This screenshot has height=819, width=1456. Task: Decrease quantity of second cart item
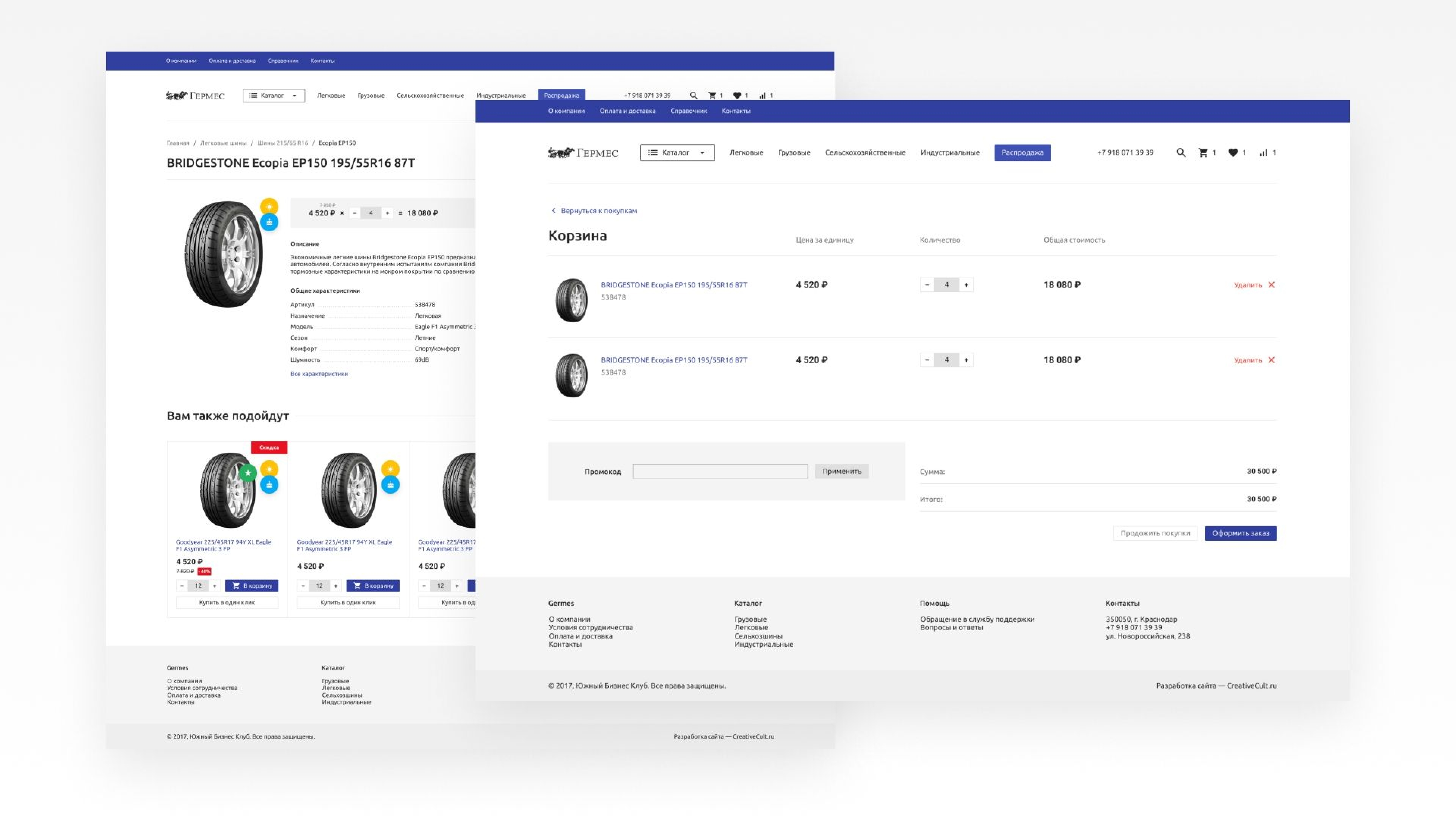tap(927, 360)
